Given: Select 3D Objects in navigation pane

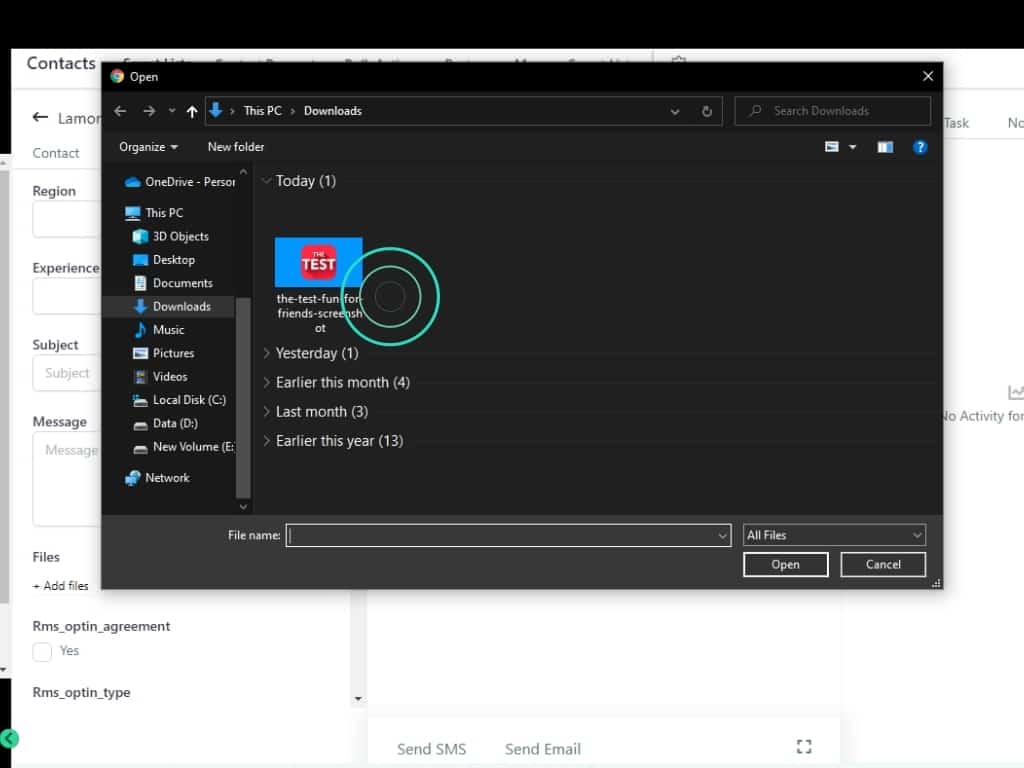Looking at the screenshot, I should tap(180, 236).
